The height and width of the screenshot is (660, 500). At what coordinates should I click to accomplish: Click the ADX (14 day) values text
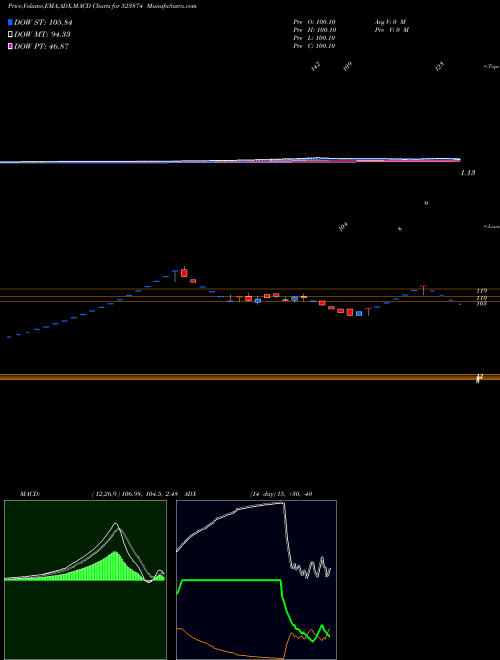point(280,494)
